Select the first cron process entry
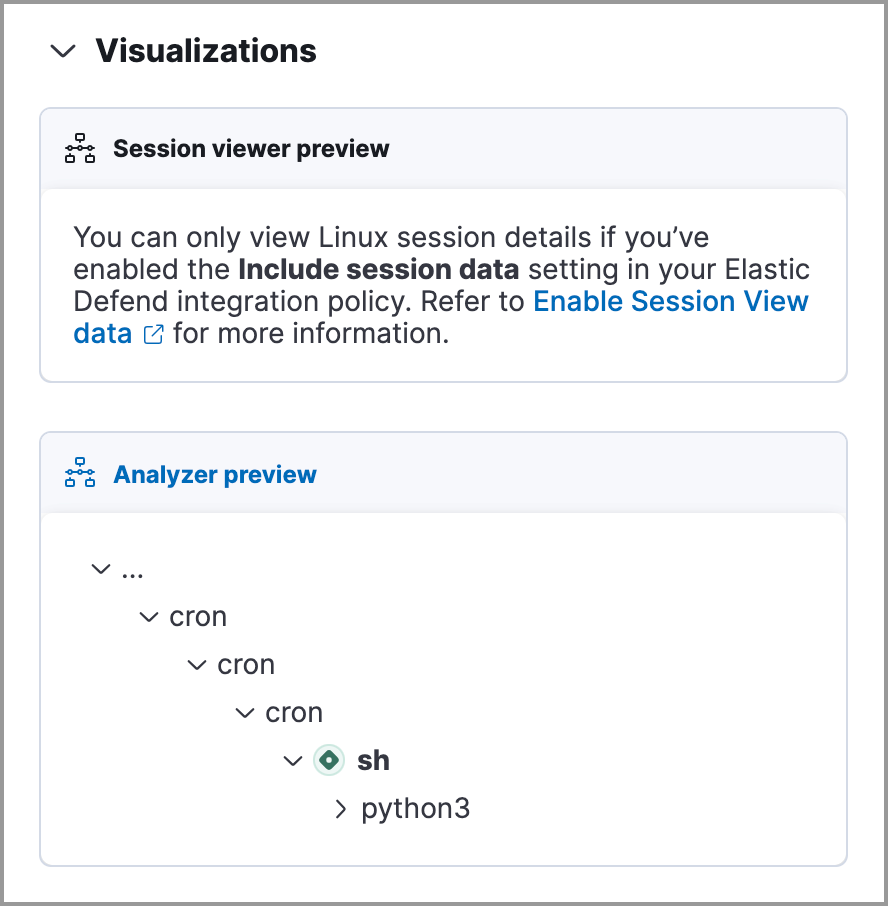The image size is (888, 906). 198,616
